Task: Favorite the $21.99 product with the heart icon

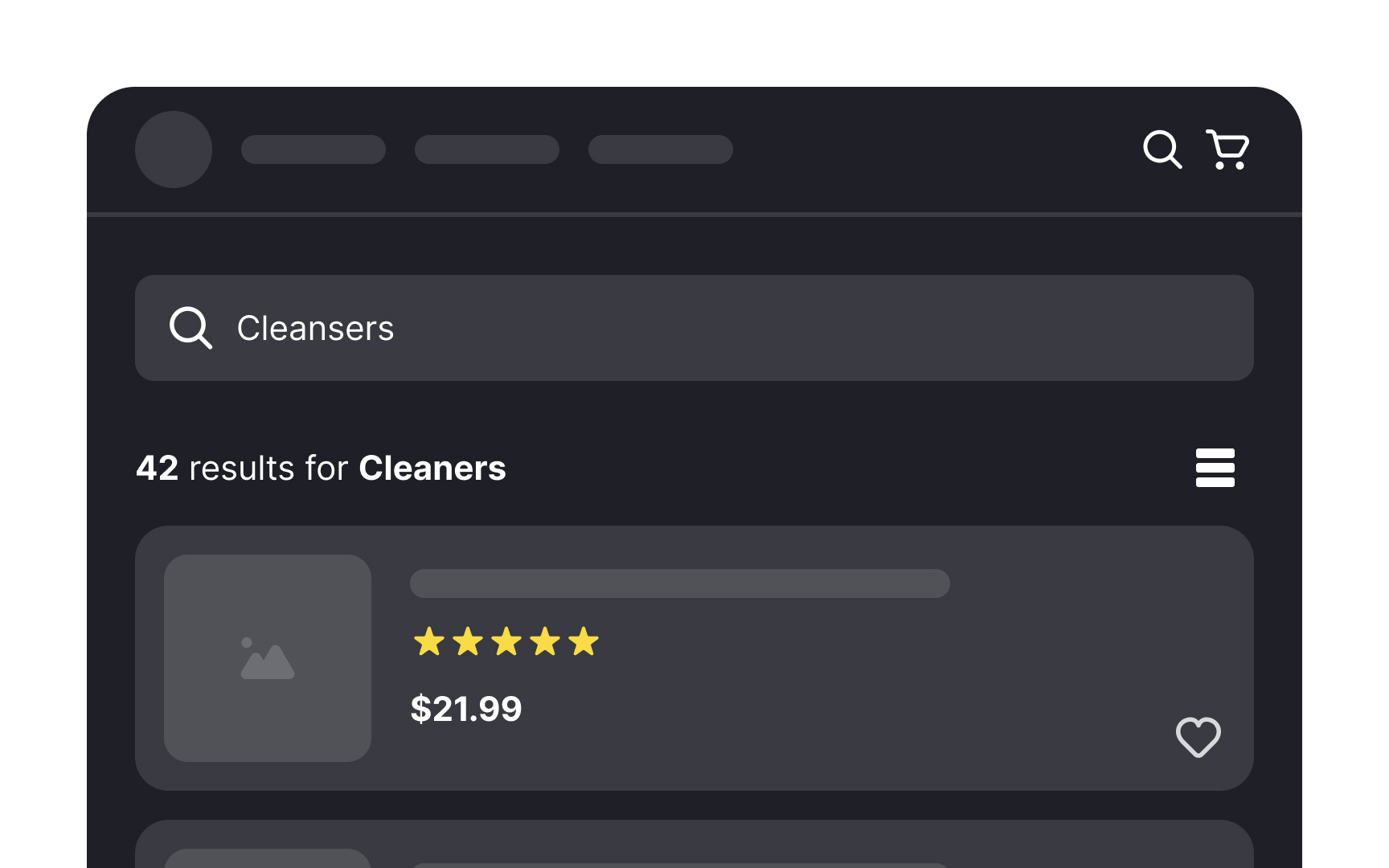Action: click(x=1198, y=738)
